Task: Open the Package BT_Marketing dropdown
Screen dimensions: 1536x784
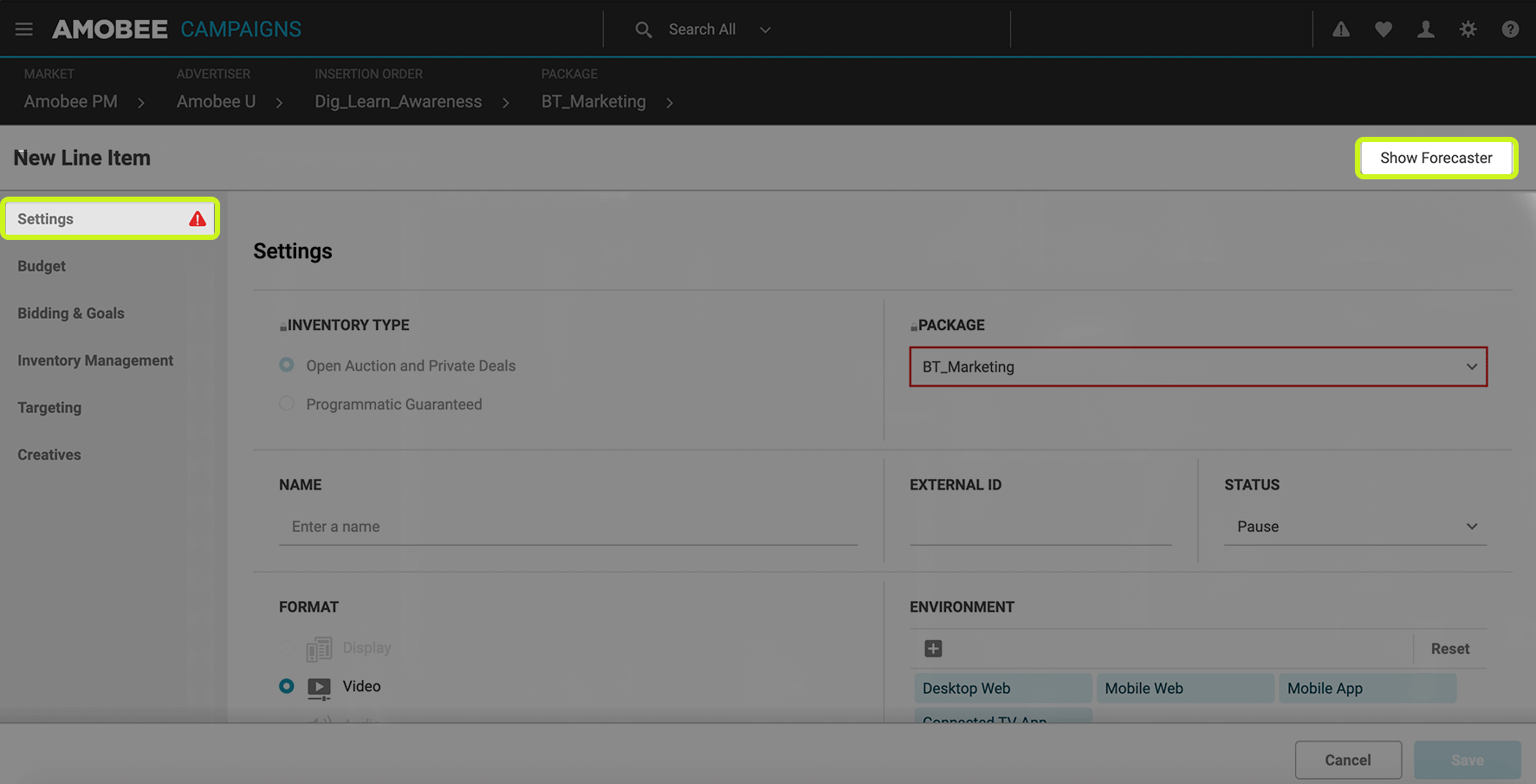Action: (x=1198, y=366)
